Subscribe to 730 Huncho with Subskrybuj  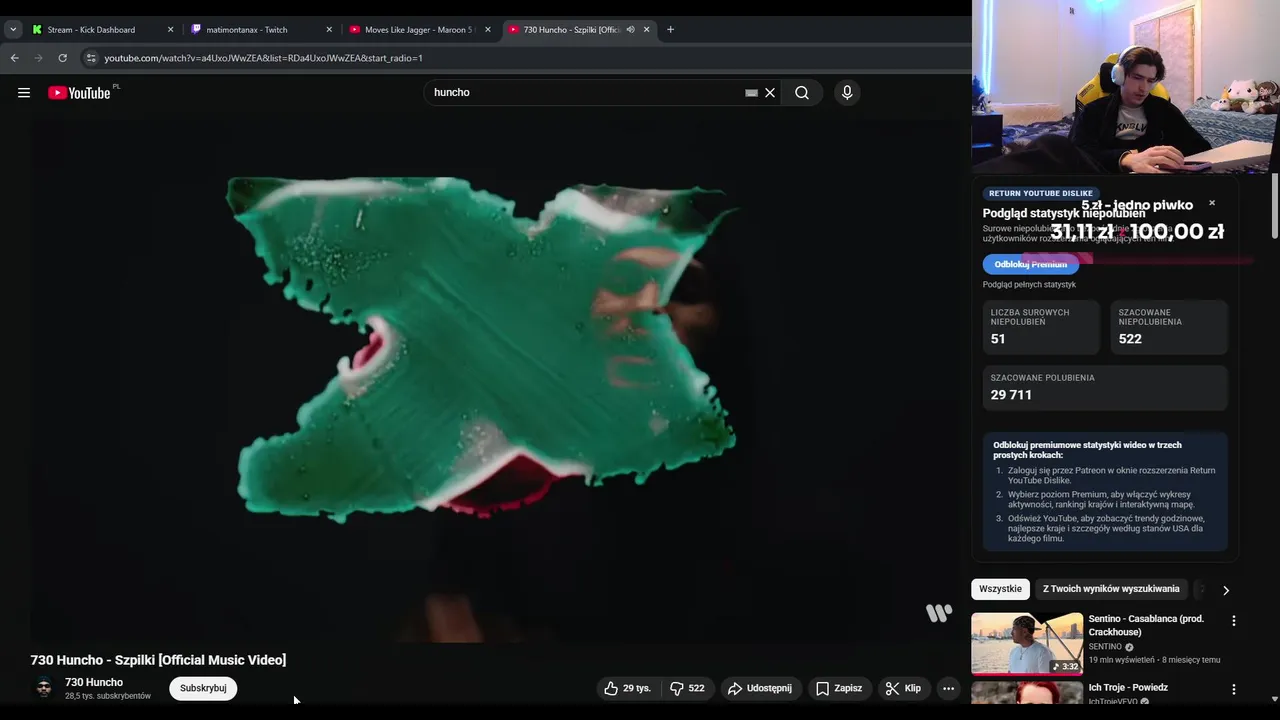pyautogui.click(x=203, y=688)
